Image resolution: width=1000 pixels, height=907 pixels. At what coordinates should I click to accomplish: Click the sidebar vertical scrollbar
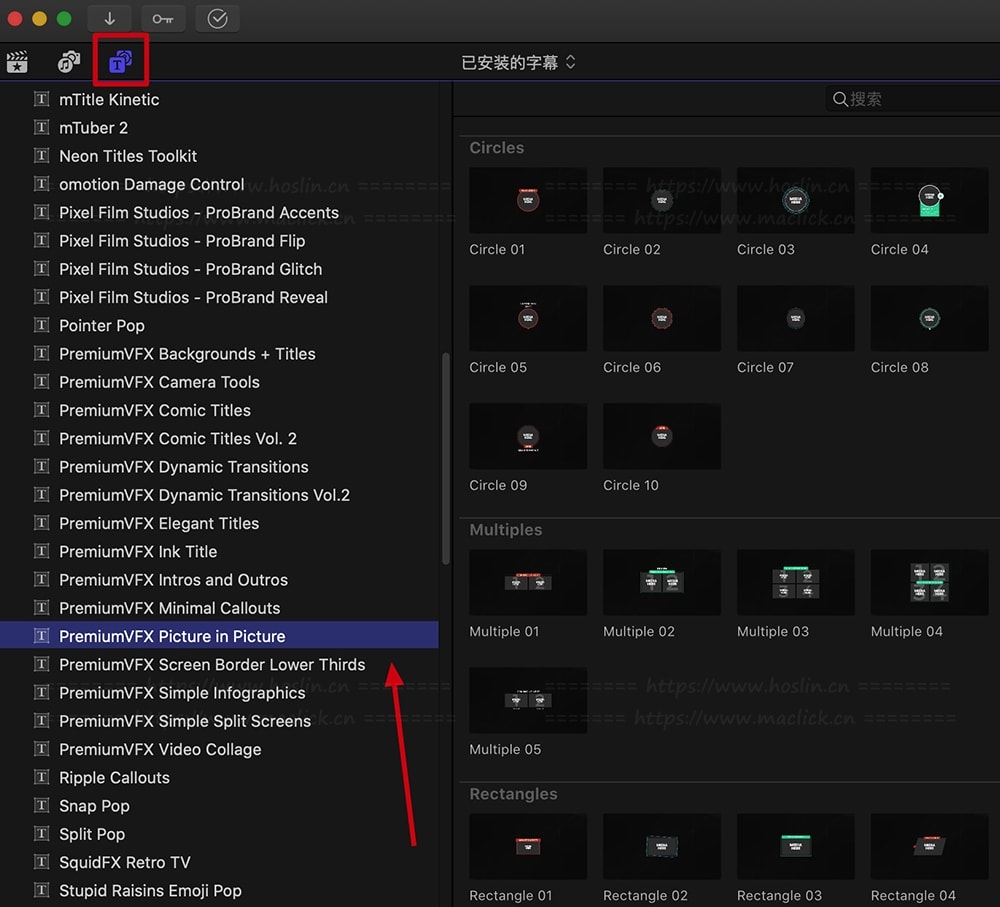(x=445, y=458)
